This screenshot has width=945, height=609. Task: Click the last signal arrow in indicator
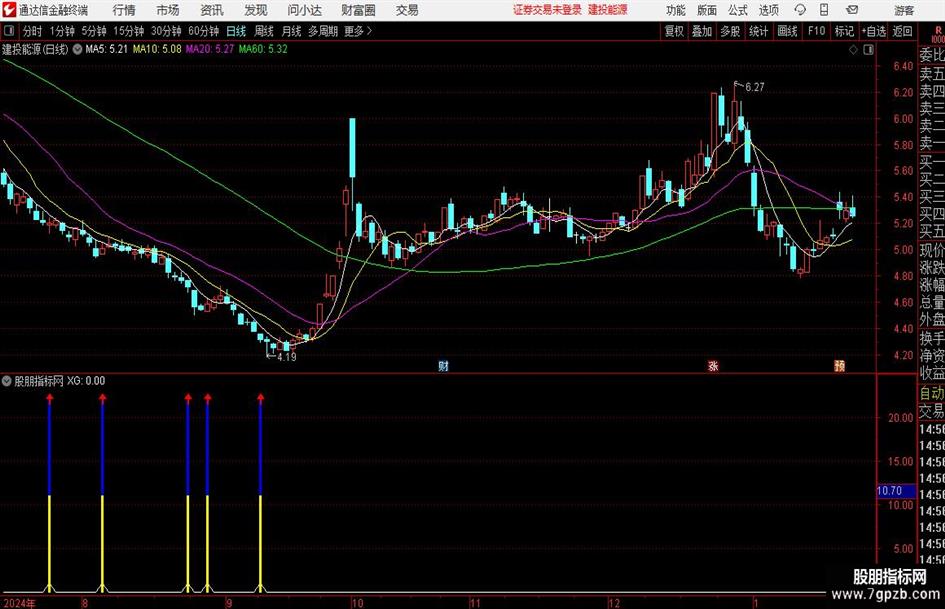pos(260,398)
